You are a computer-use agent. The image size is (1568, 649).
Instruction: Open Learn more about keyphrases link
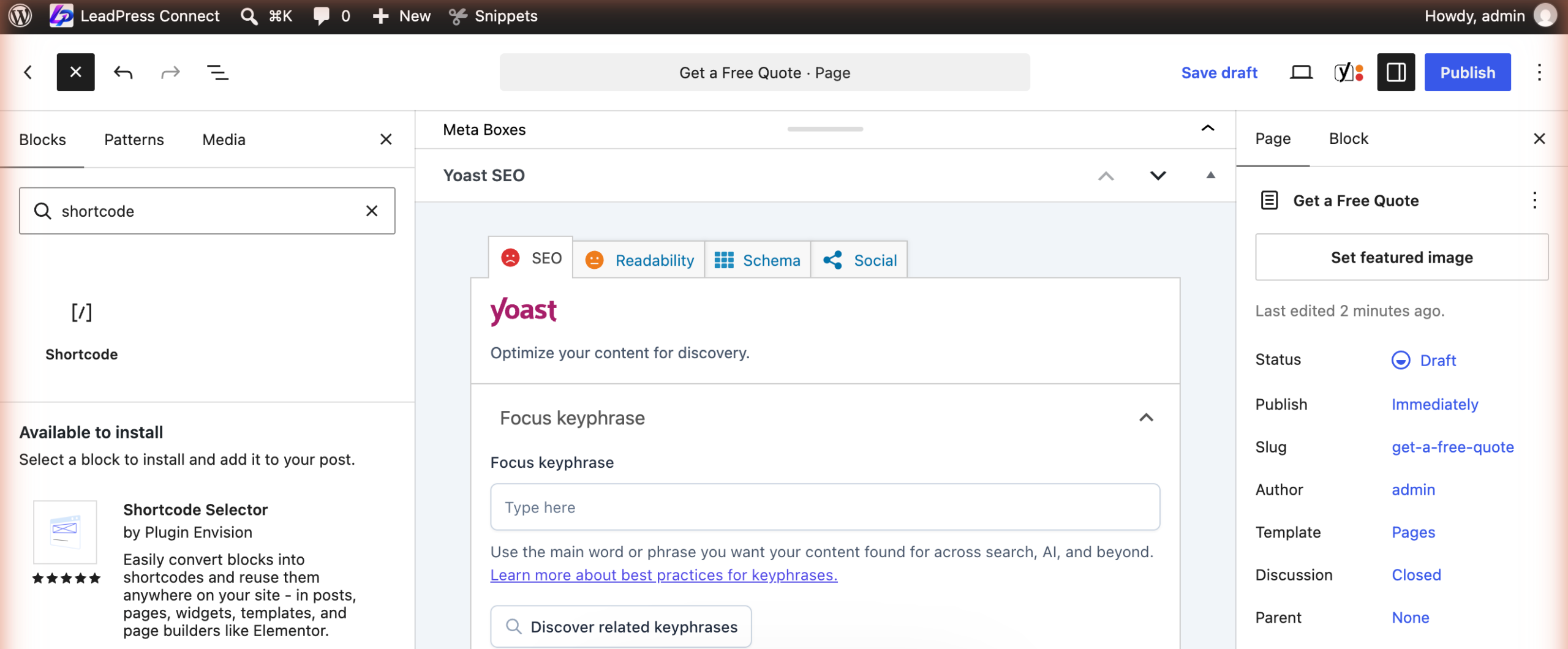[664, 575]
